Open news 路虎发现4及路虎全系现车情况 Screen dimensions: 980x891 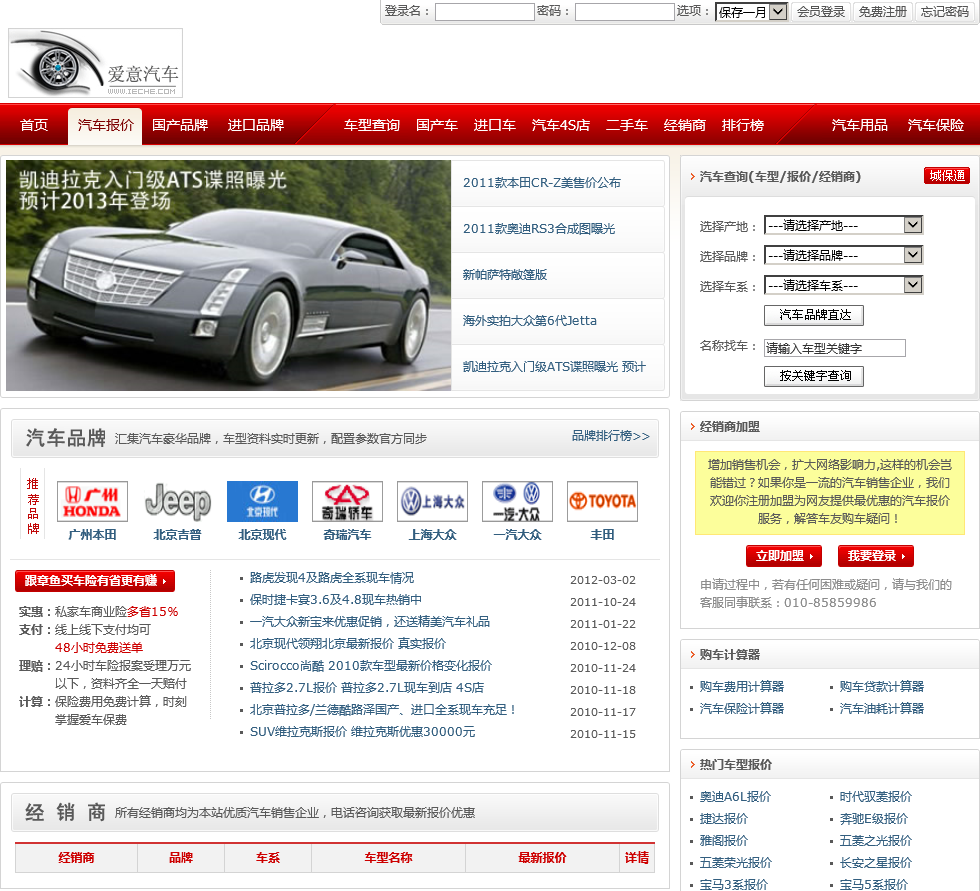coord(332,577)
